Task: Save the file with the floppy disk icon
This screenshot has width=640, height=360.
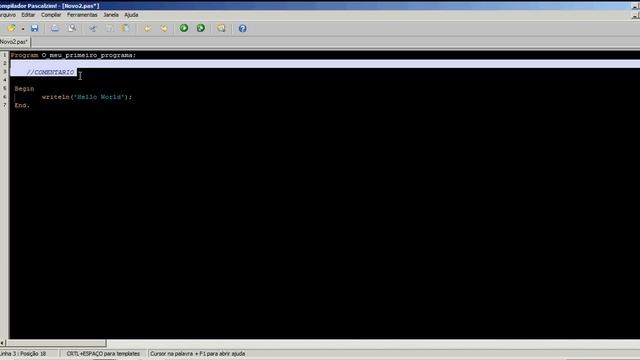Action: point(34,28)
